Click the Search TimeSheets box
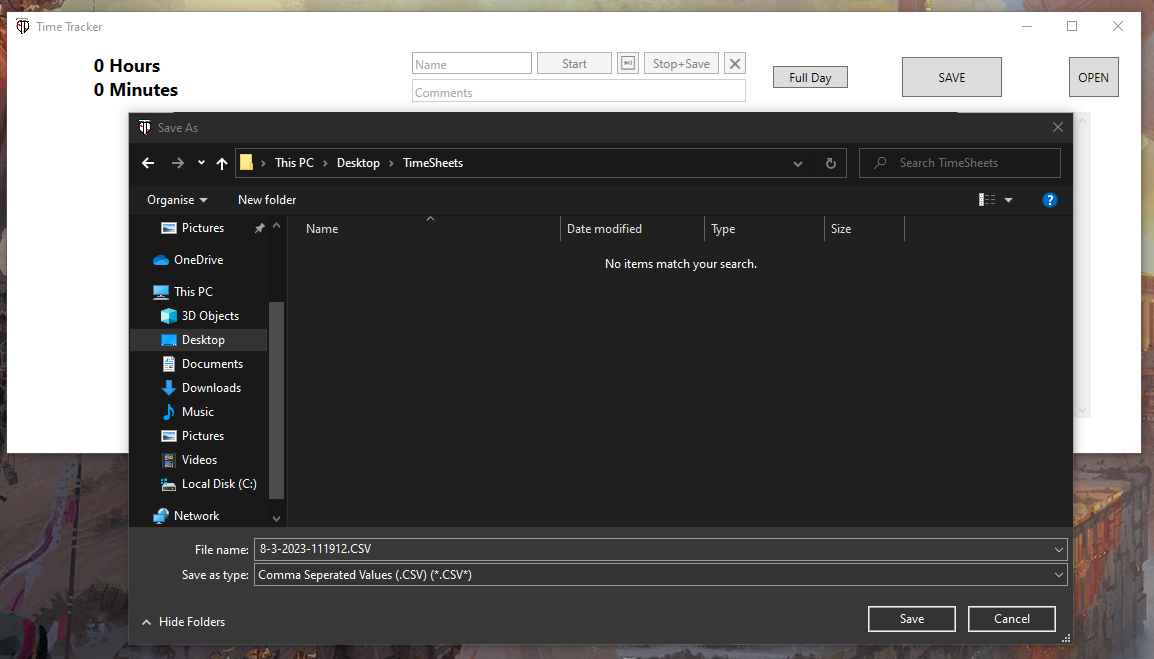 960,163
